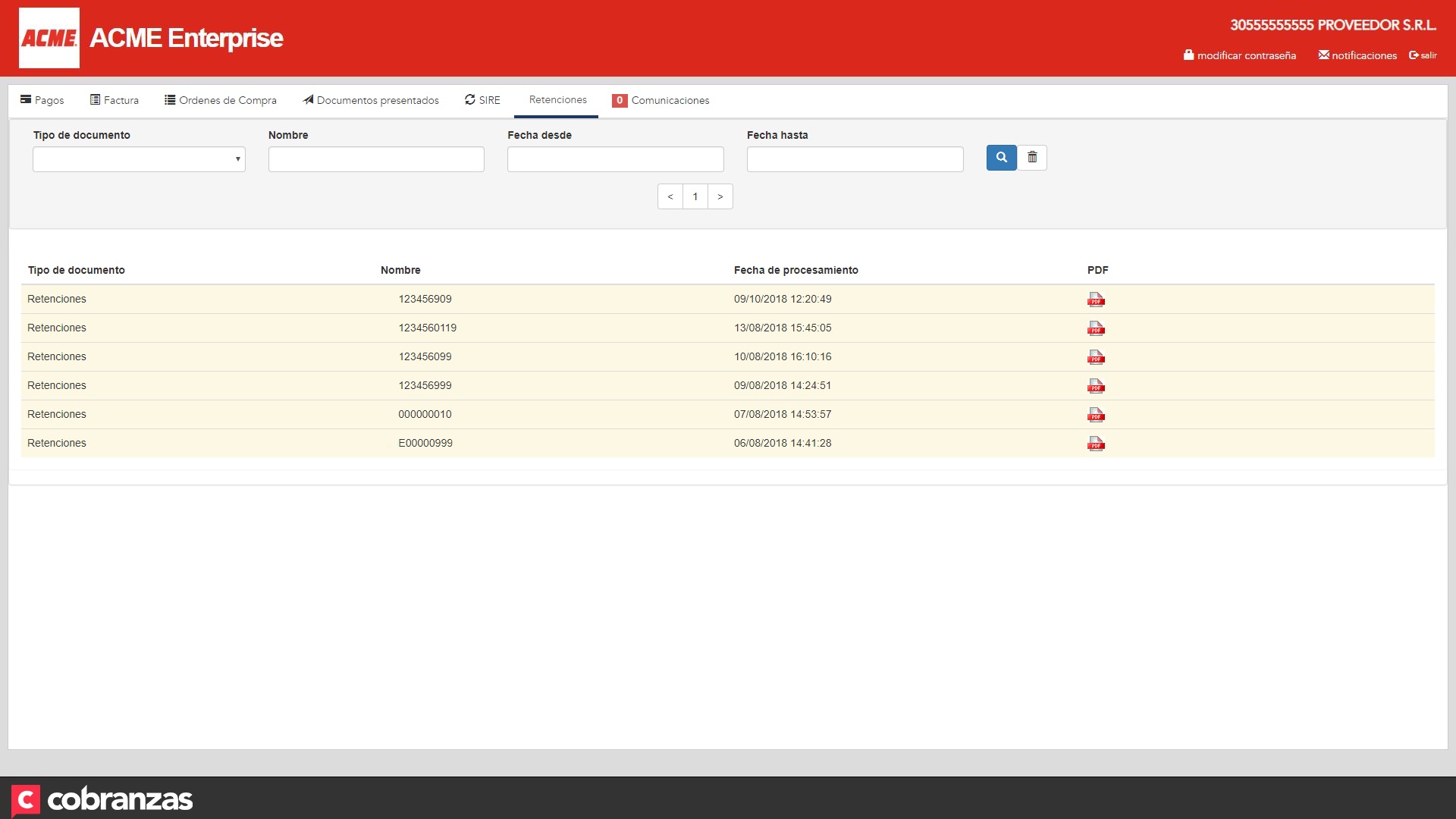This screenshot has height=819, width=1456.
Task: Select name cell E00000999
Action: coord(425,443)
